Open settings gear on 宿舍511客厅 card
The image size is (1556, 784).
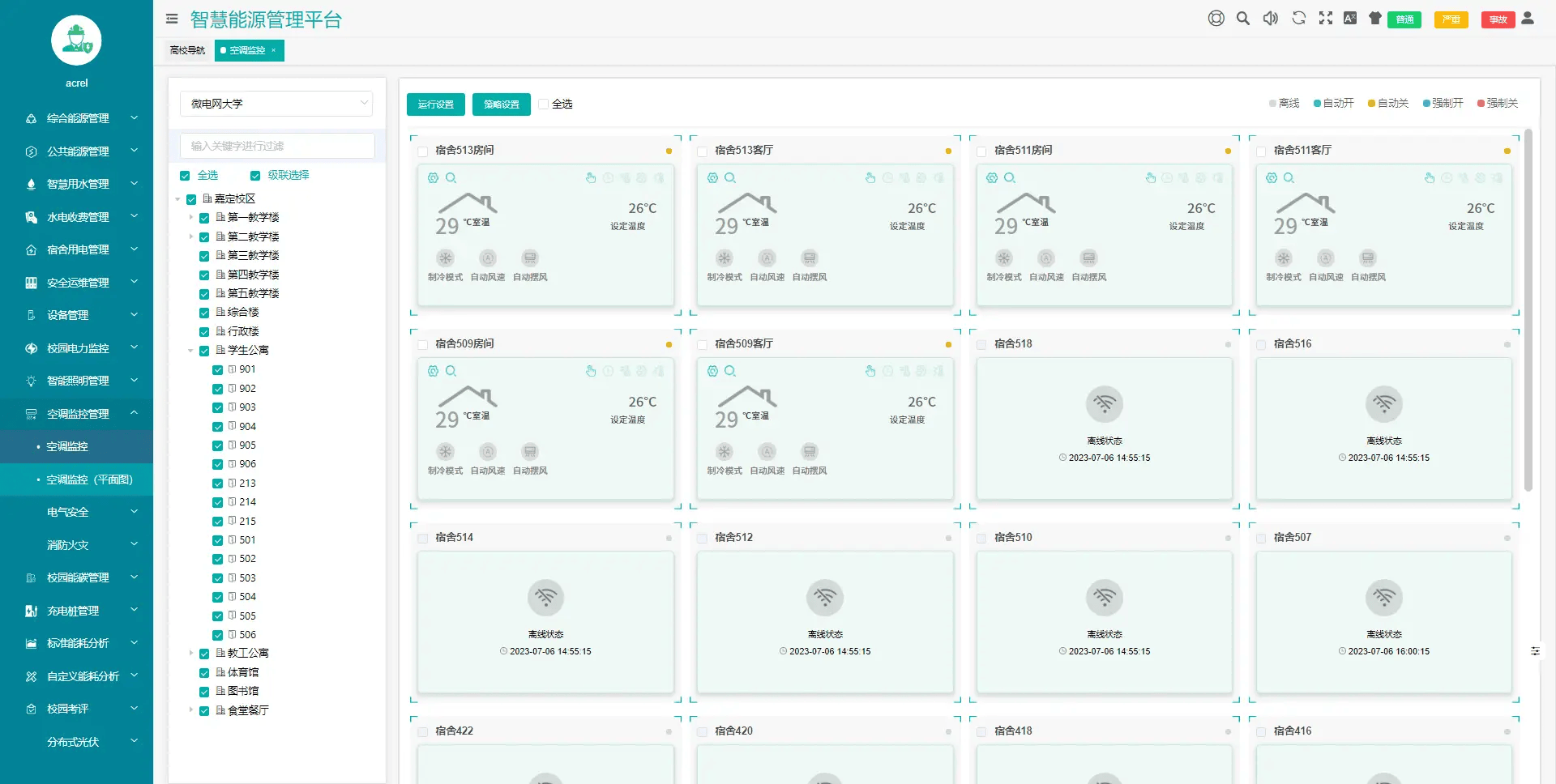click(1272, 177)
